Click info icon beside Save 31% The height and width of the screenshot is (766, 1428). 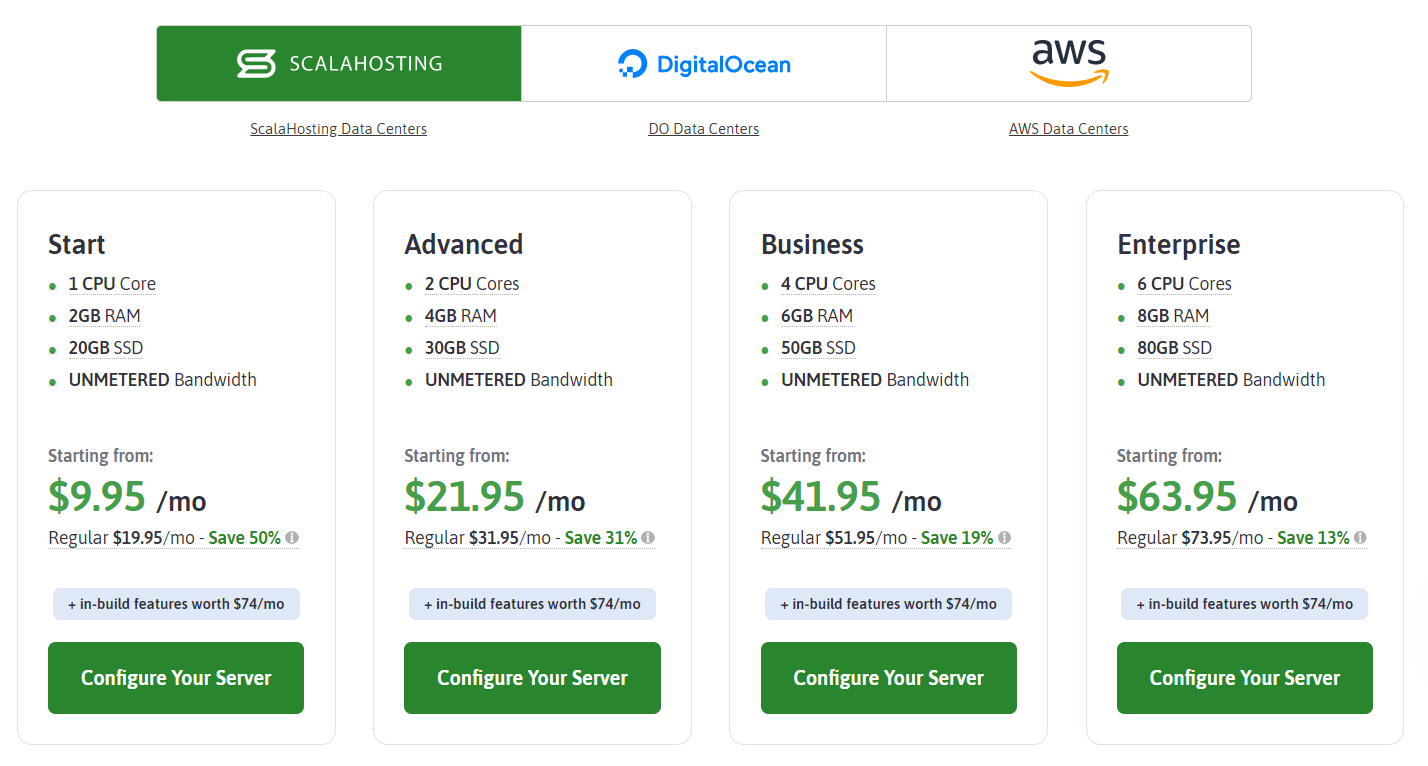(x=648, y=538)
